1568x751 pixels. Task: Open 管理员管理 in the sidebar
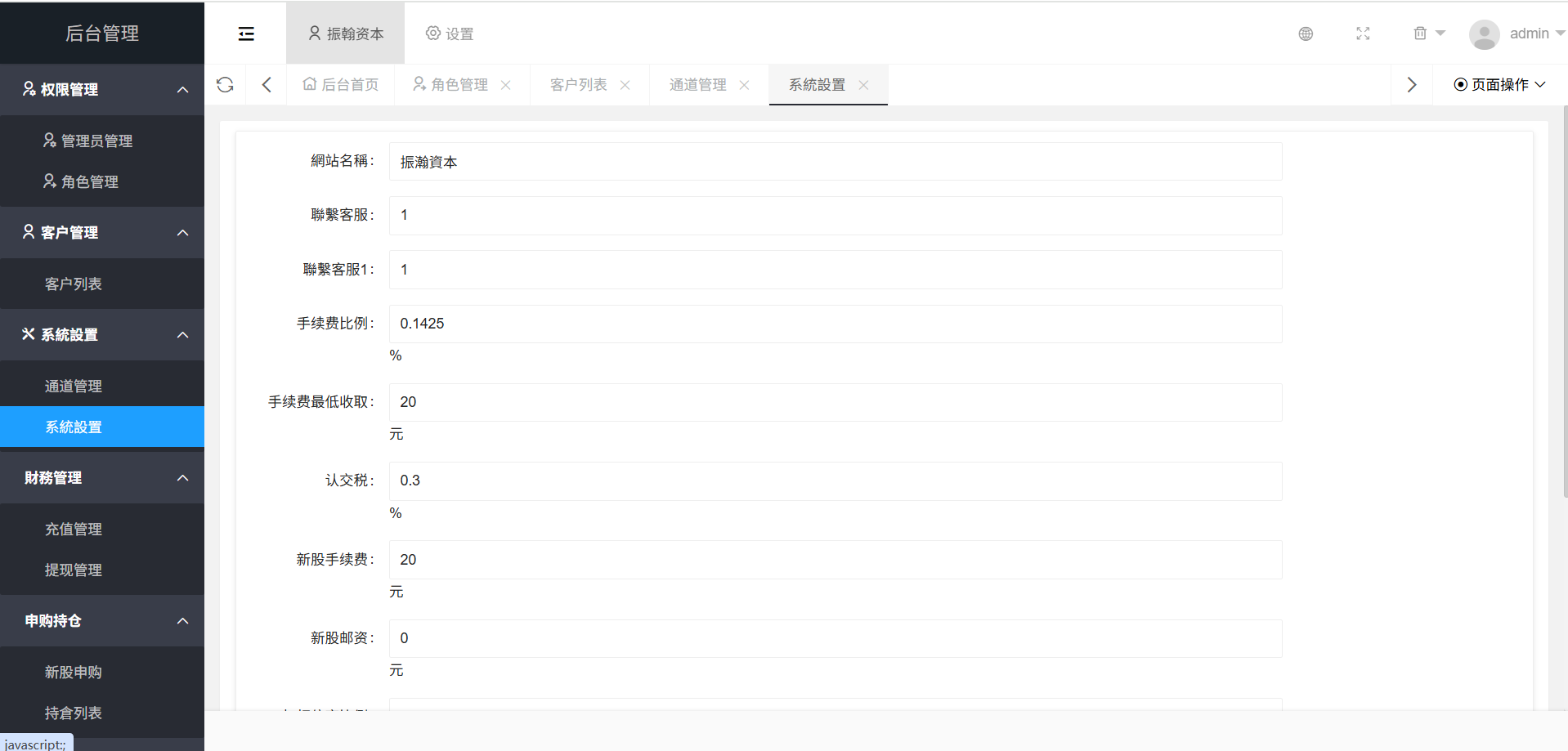102,141
